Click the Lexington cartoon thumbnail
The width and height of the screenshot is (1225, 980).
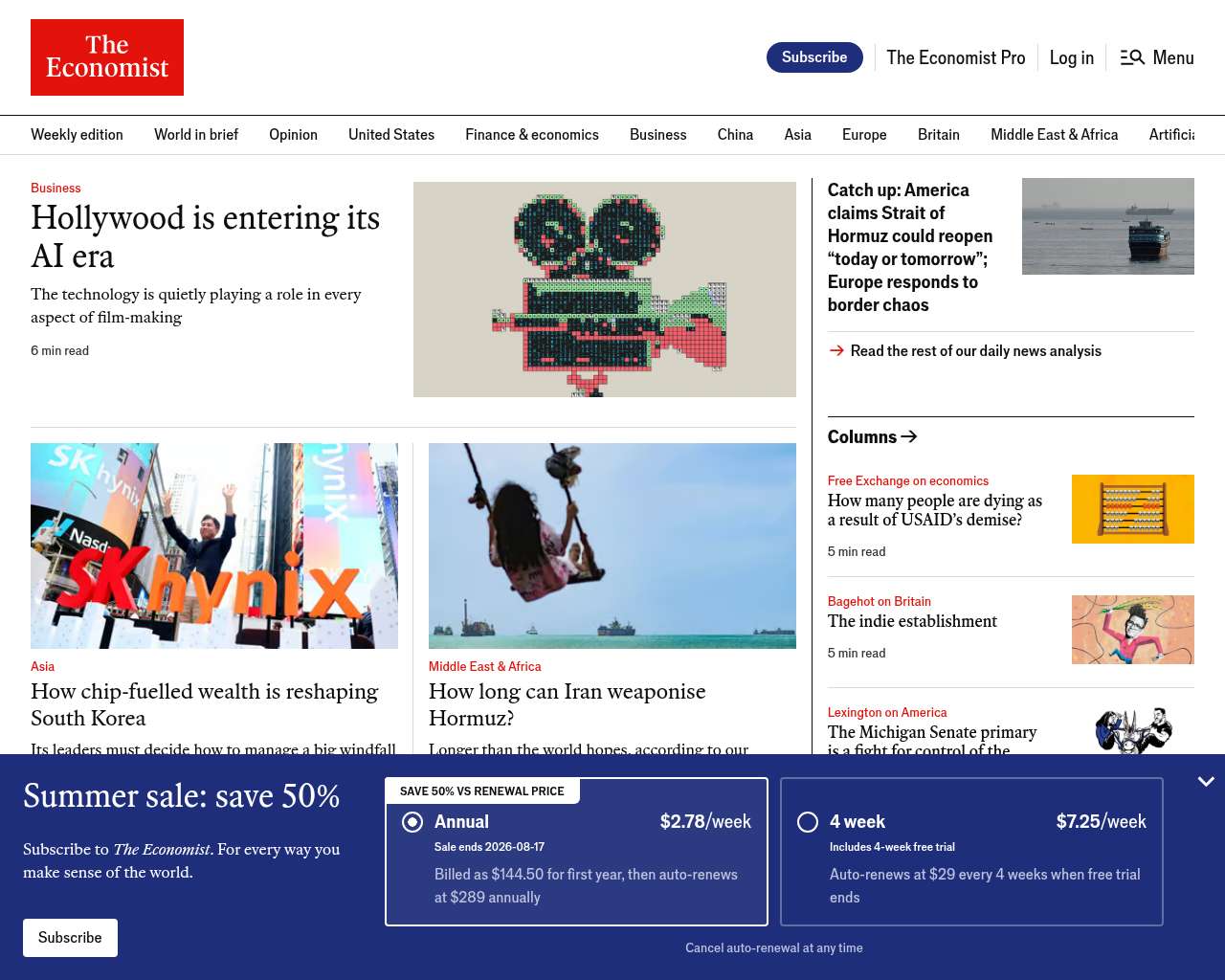[1133, 730]
